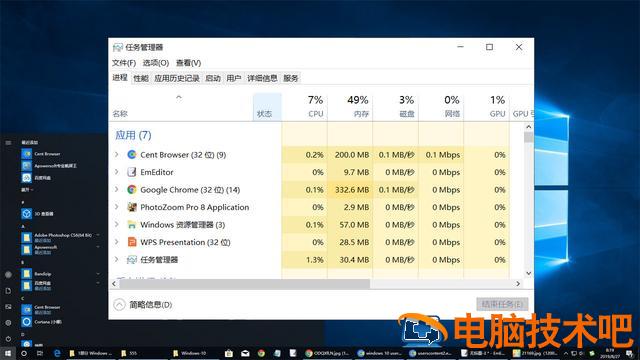Click the vertical scrollbar down arrow
This screenshot has width=640, height=360.
529,273
